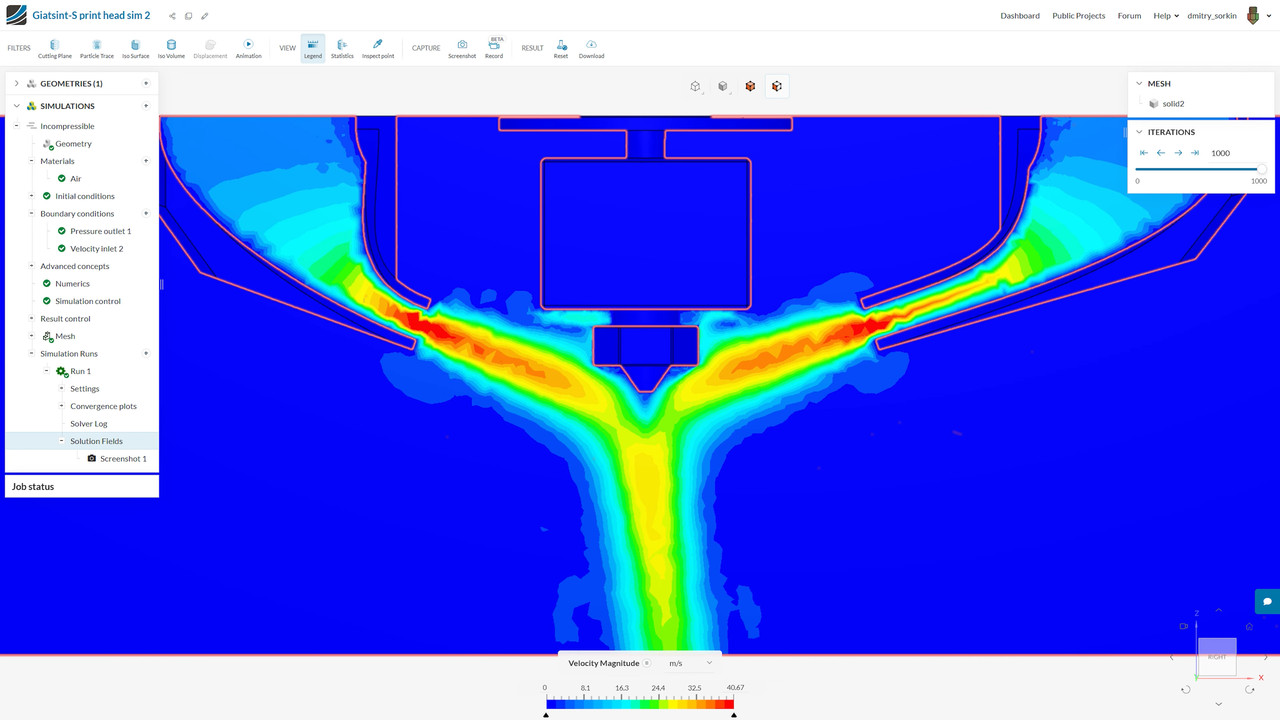Open the user avatar menu
This screenshot has width=1280, height=720.
point(1253,15)
